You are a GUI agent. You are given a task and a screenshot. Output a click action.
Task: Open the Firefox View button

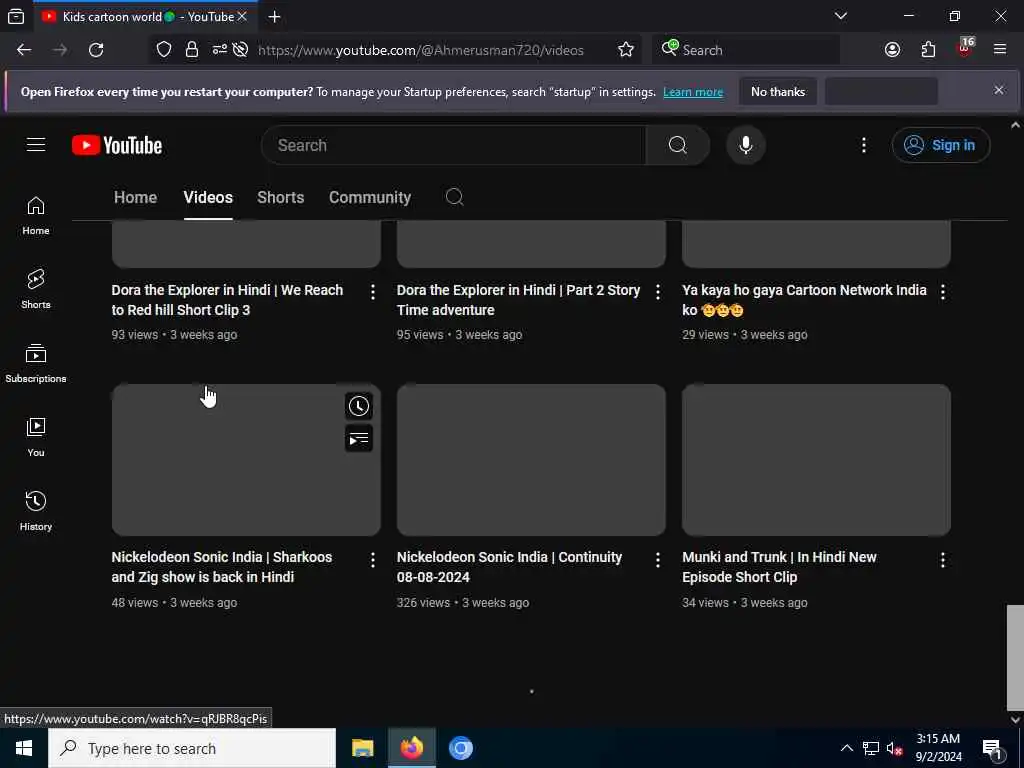[x=16, y=17]
